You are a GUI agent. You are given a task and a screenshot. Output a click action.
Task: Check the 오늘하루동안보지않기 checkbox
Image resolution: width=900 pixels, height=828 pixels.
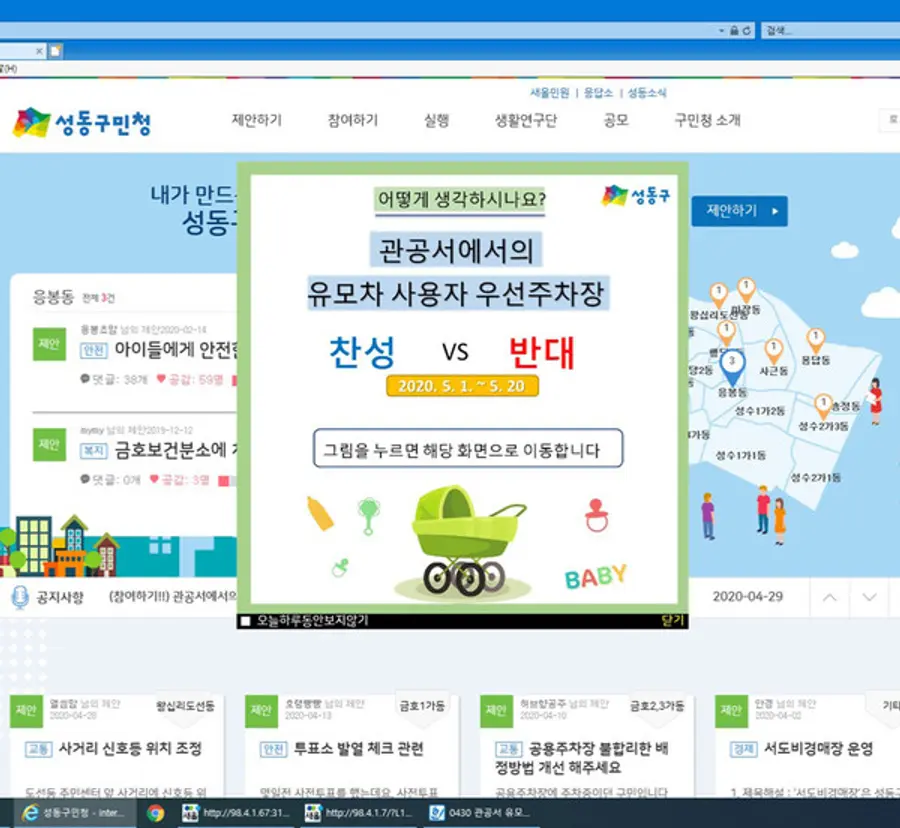tap(245, 621)
